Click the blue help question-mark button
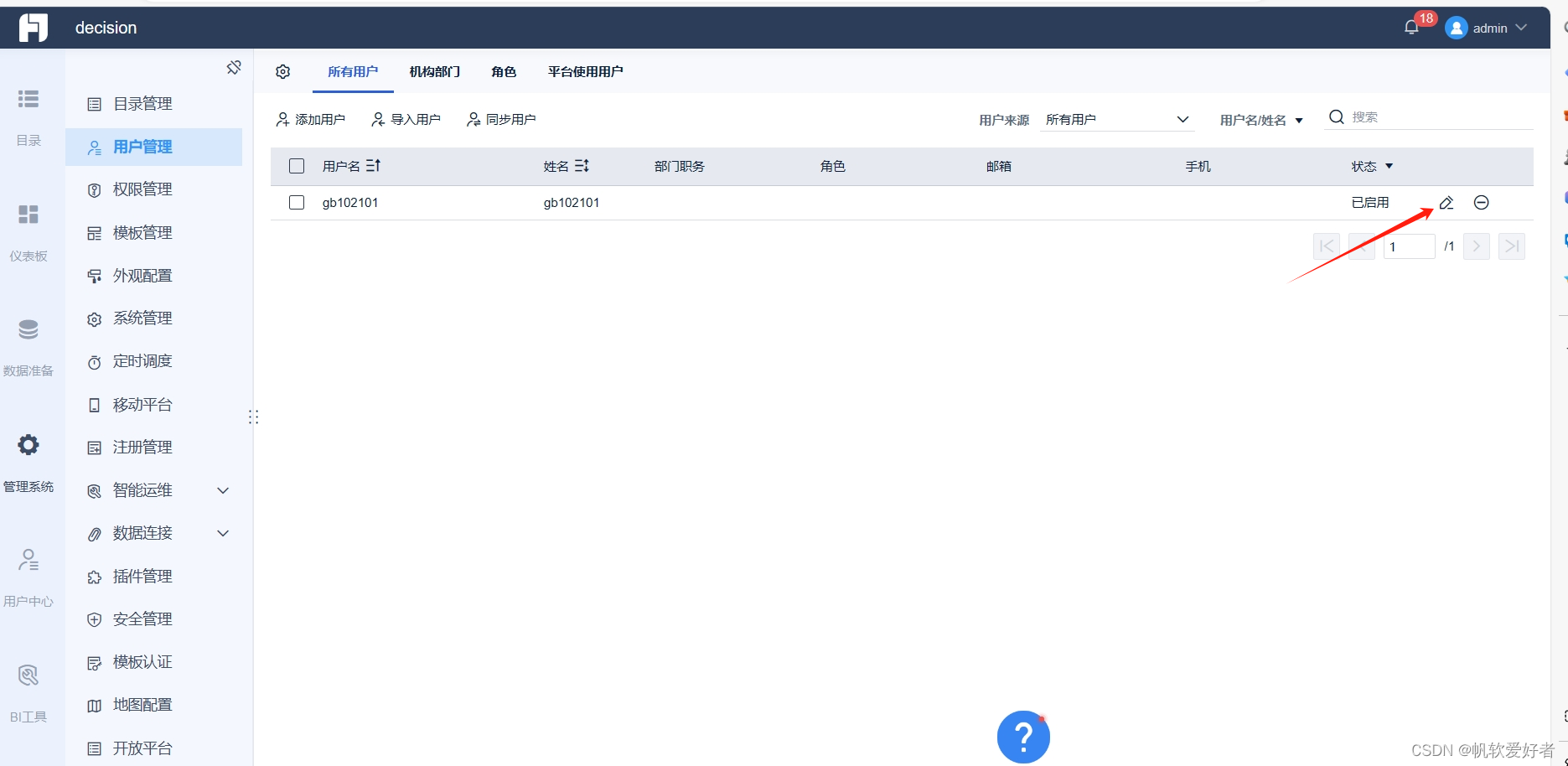 click(1023, 737)
